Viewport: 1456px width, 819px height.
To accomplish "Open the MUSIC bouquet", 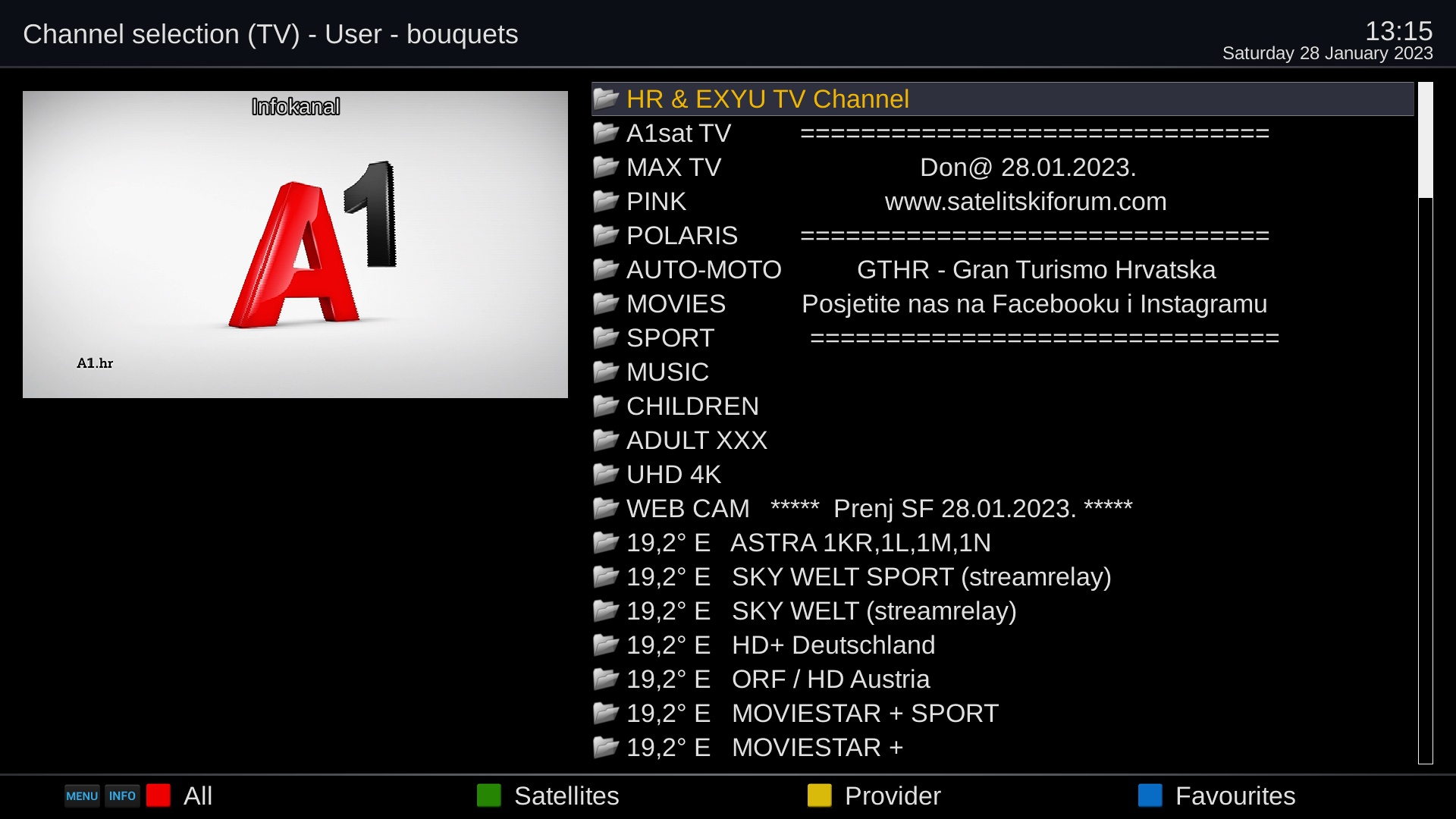I will pos(667,372).
